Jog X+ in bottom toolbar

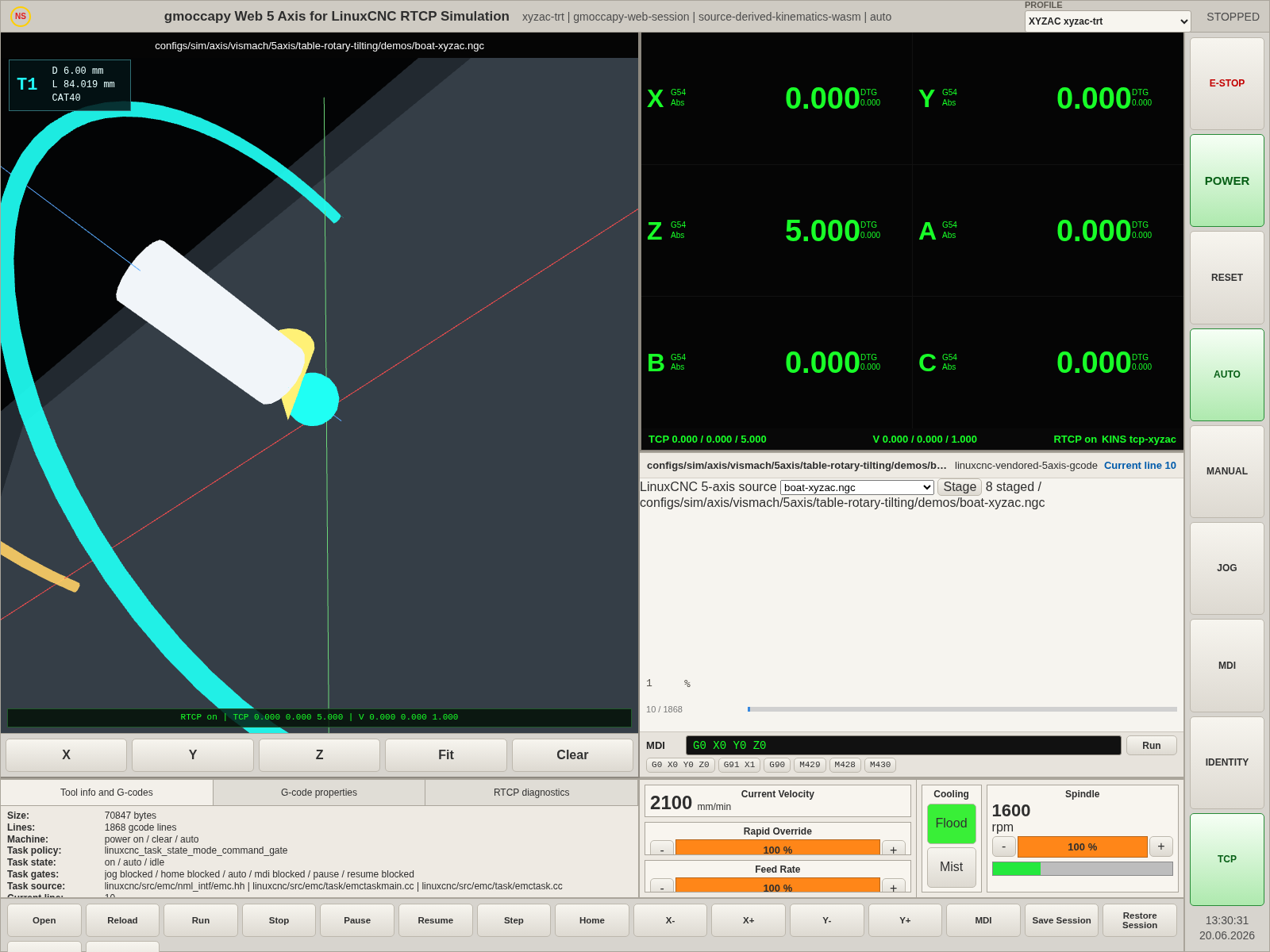click(x=749, y=920)
